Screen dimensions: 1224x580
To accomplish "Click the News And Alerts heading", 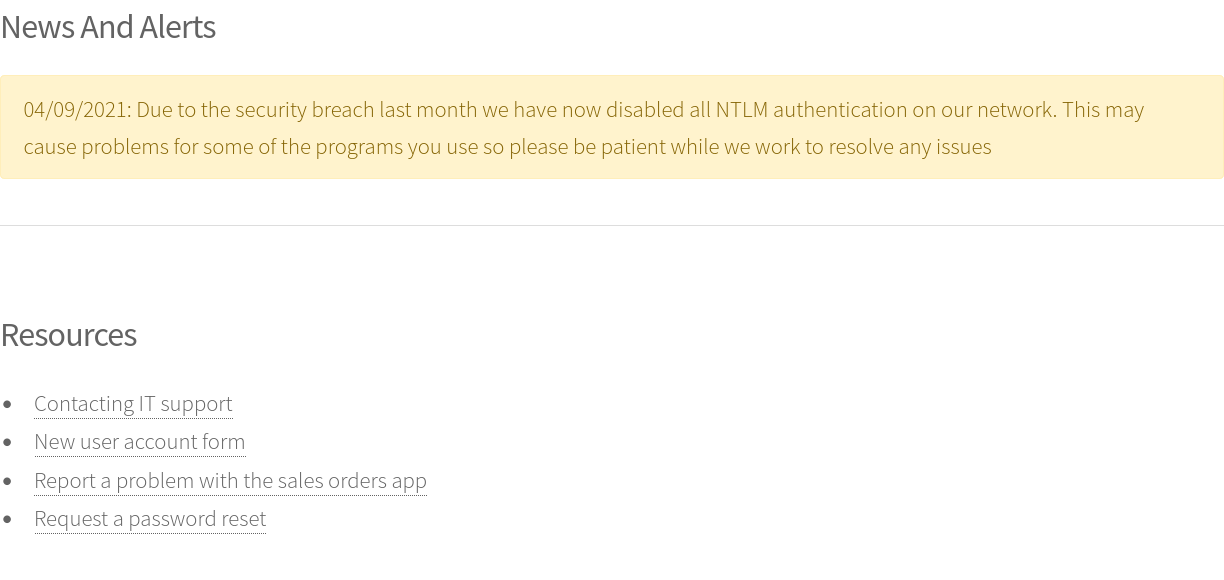I will [108, 27].
